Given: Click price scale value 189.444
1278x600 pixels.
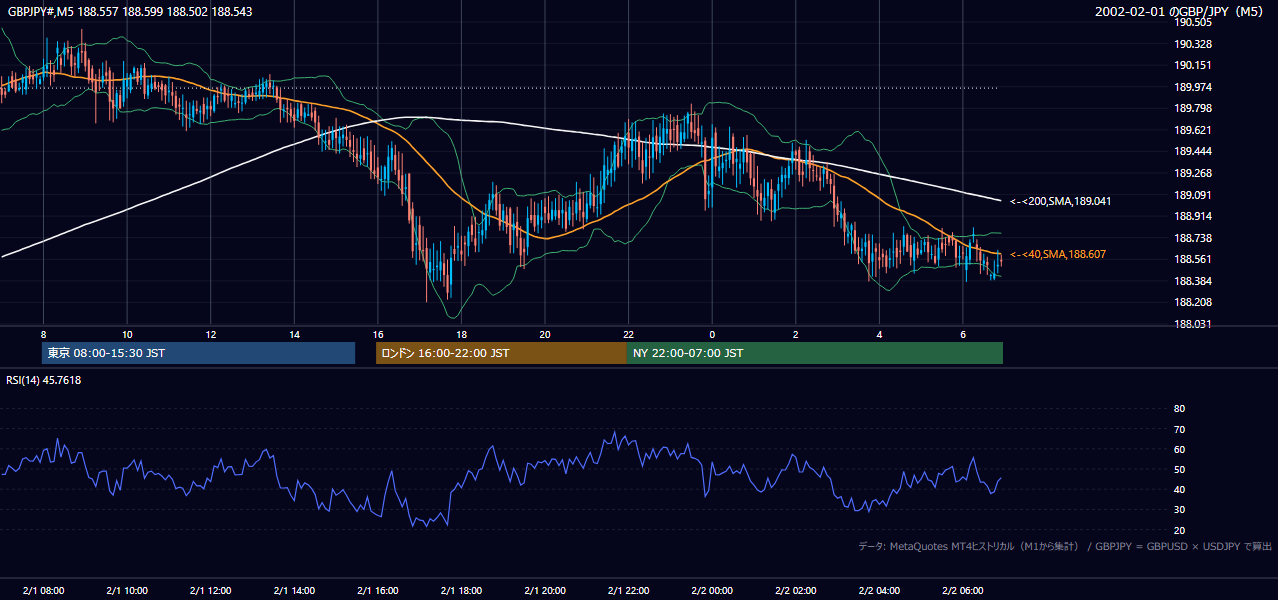Looking at the screenshot, I should click(1193, 151).
